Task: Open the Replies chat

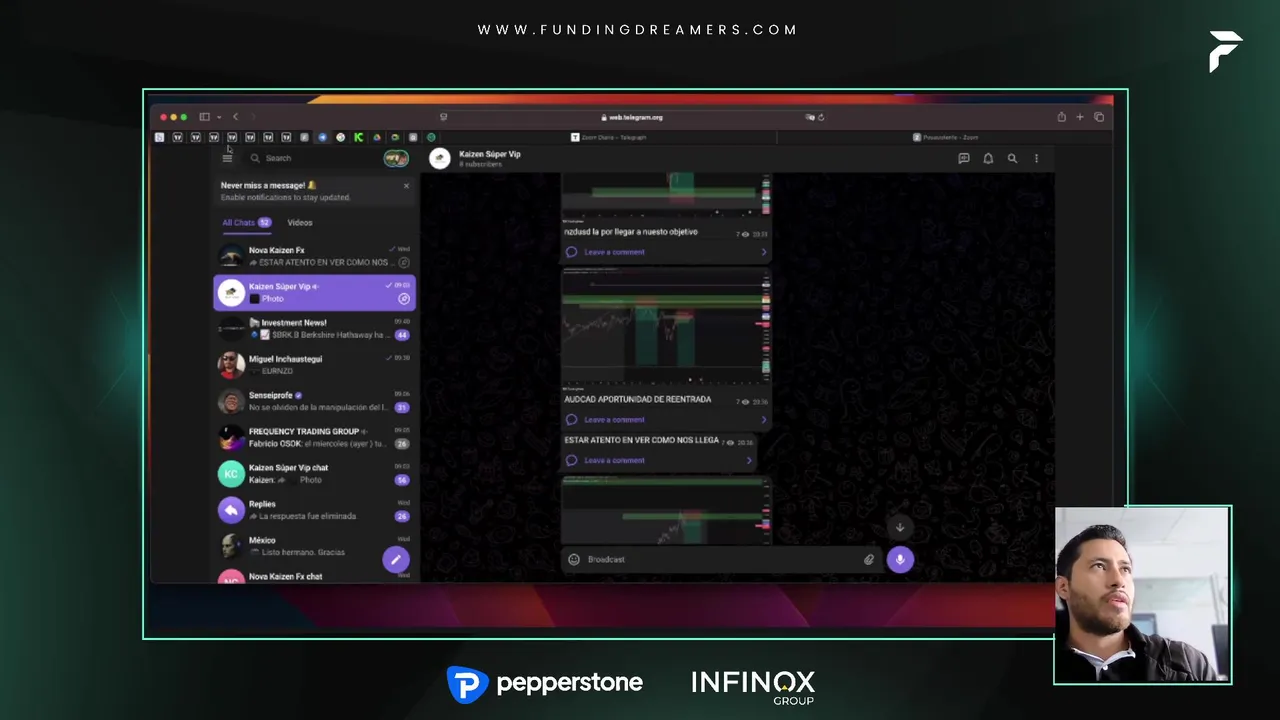Action: pyautogui.click(x=314, y=510)
